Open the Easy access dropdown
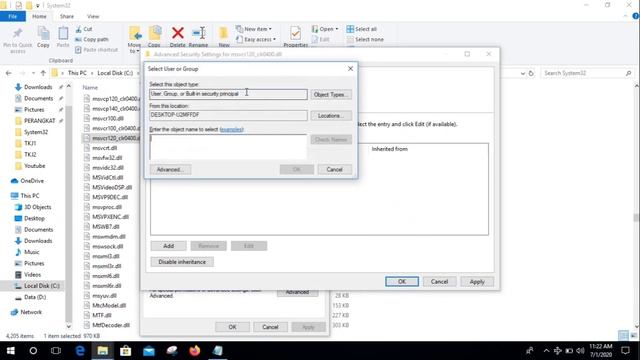Screen dimensions: 640x360 pos(256,39)
